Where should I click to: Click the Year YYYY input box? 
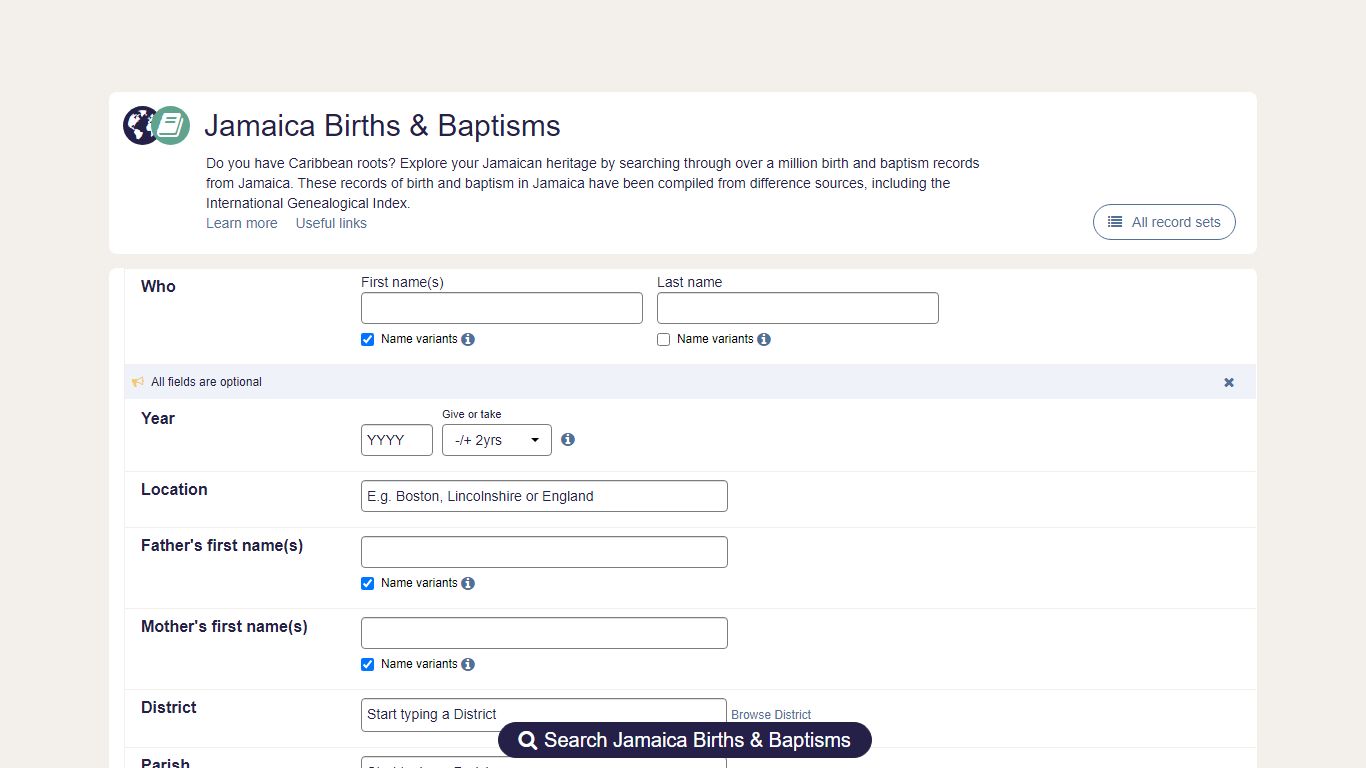[397, 440]
